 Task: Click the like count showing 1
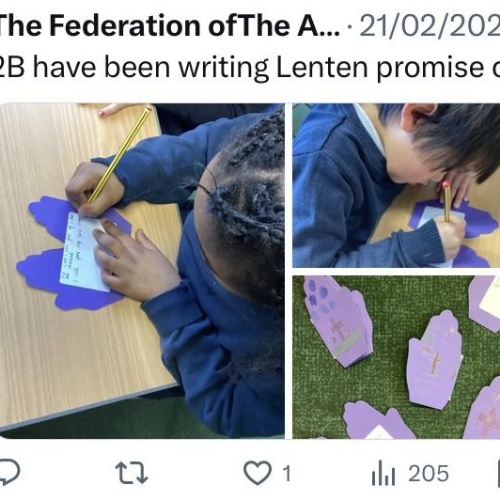pyautogui.click(x=287, y=473)
